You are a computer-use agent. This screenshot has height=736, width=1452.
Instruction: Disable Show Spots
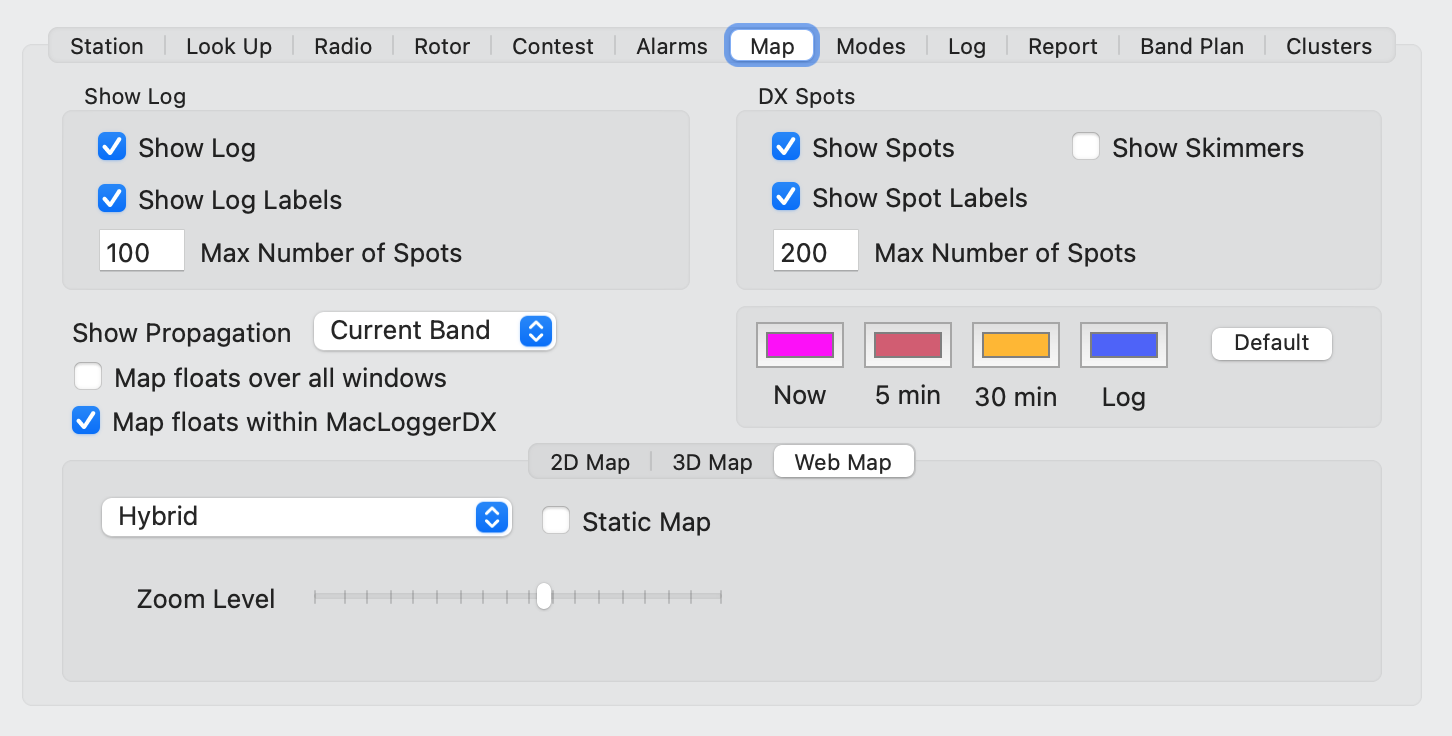click(786, 146)
